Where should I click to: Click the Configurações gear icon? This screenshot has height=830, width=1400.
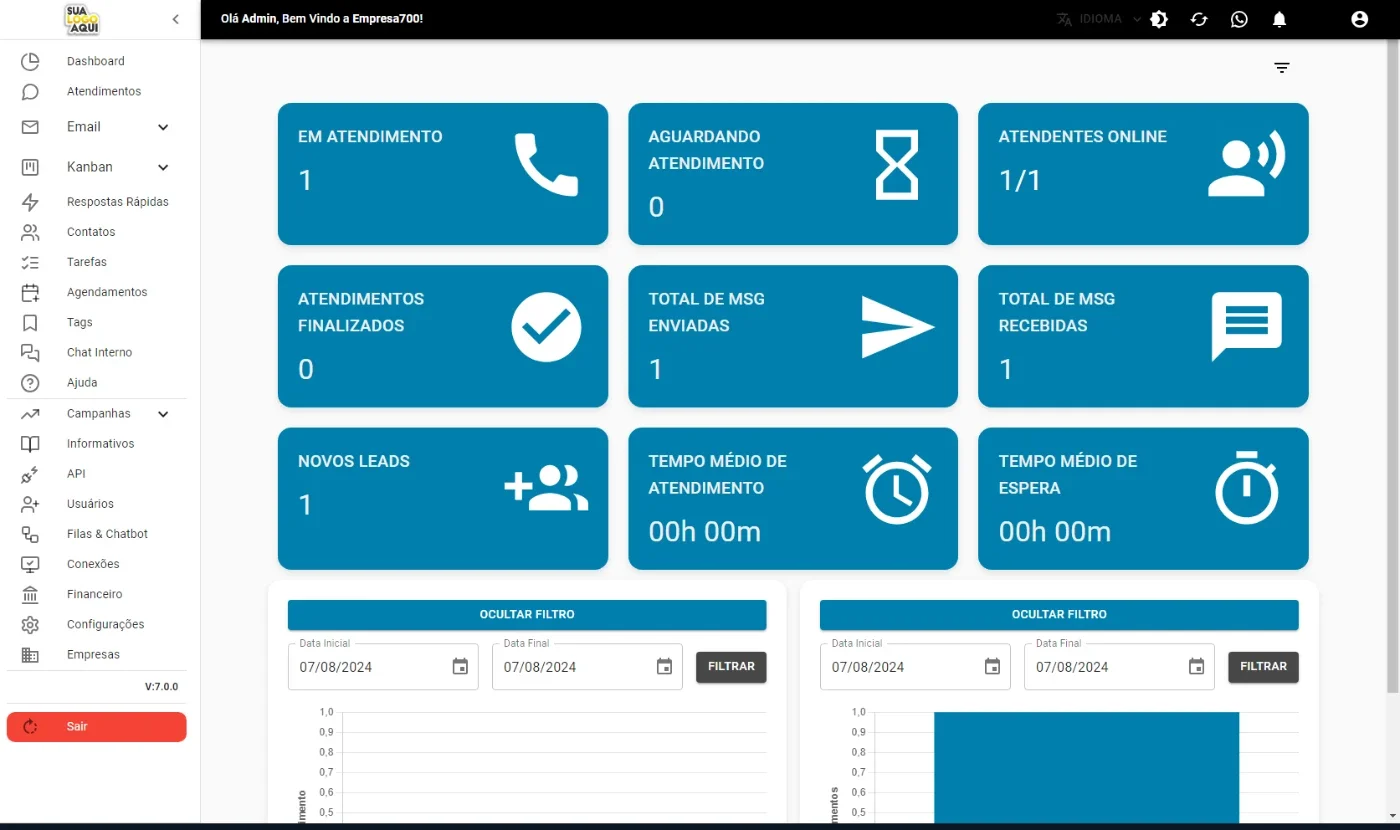[30, 625]
